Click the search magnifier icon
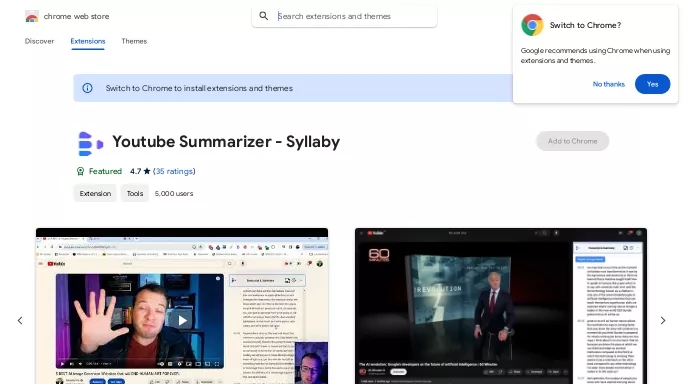The width and height of the screenshot is (683, 384). [x=264, y=16]
